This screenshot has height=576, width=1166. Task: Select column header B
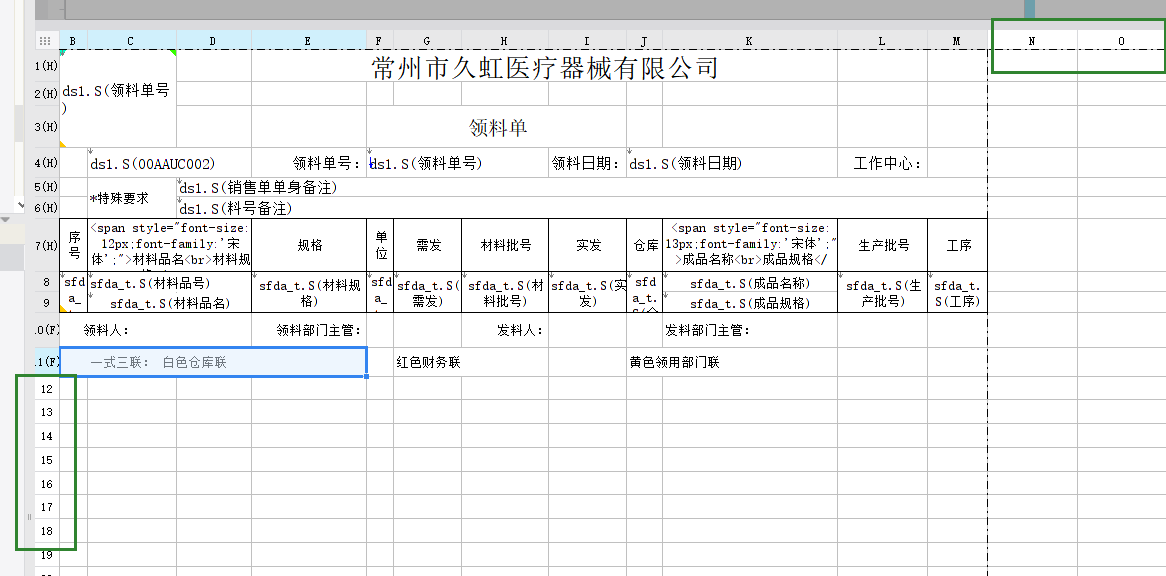73,41
